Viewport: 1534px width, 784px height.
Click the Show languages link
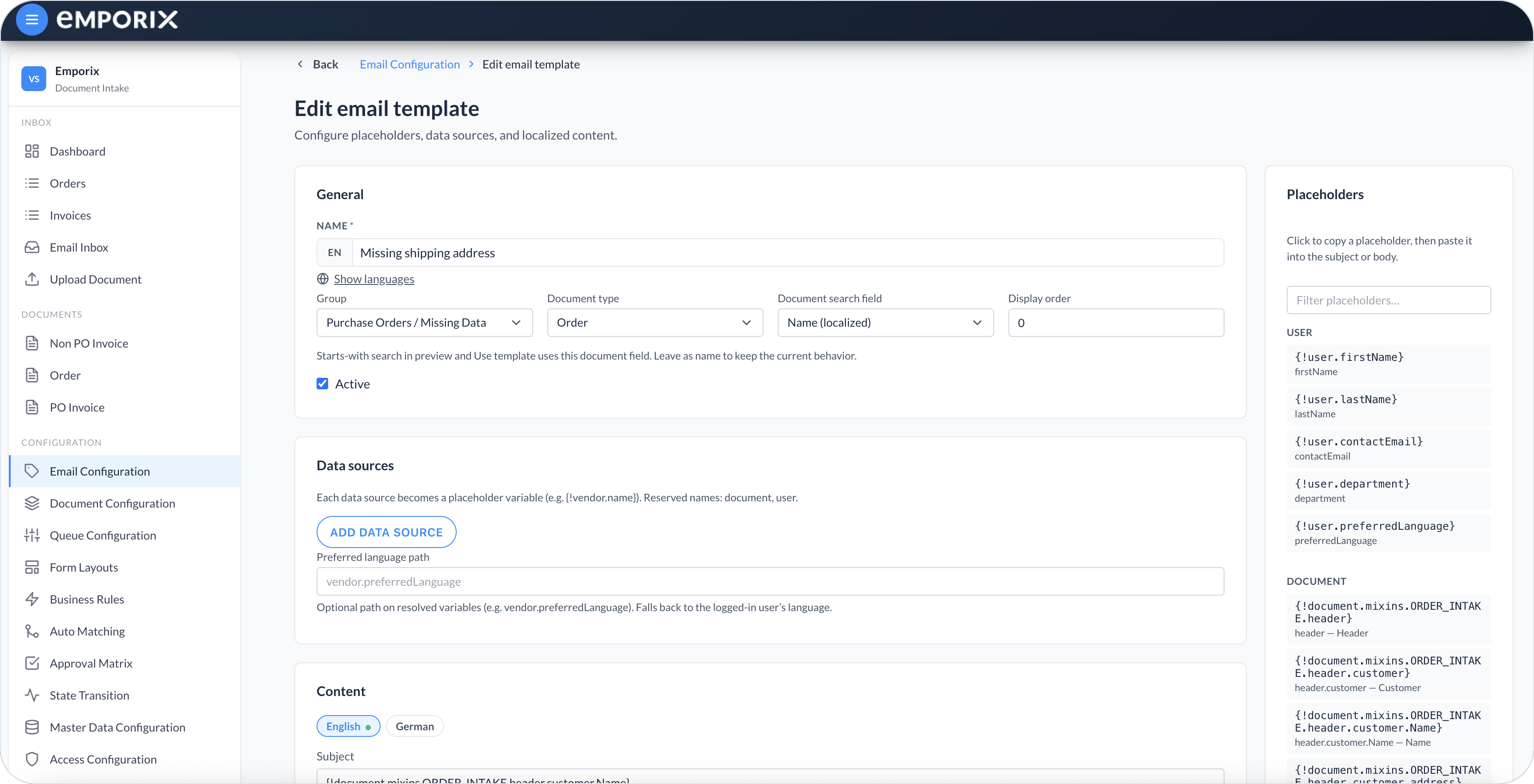coord(374,279)
